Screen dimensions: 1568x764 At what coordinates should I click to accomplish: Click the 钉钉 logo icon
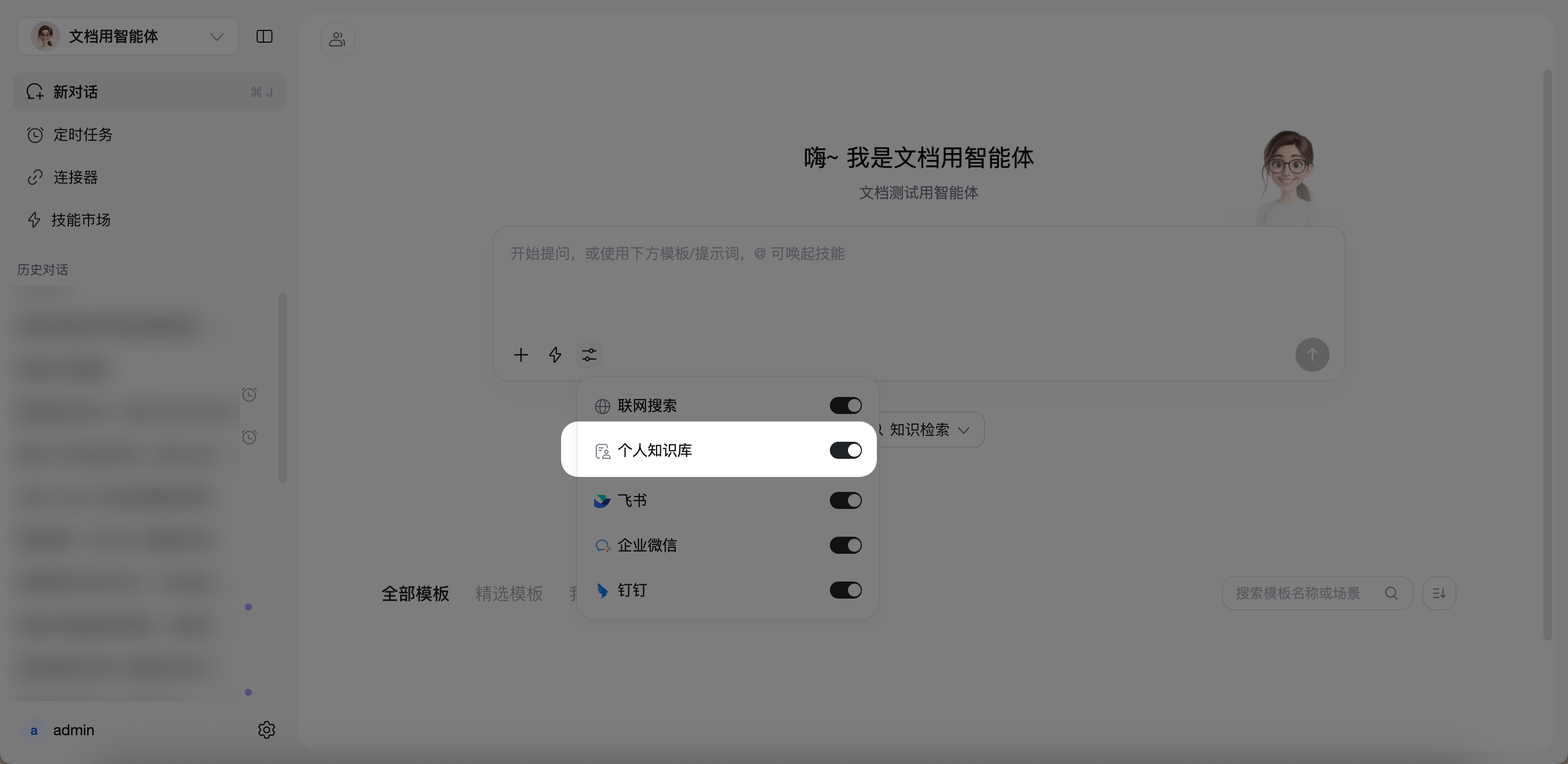[x=602, y=591]
